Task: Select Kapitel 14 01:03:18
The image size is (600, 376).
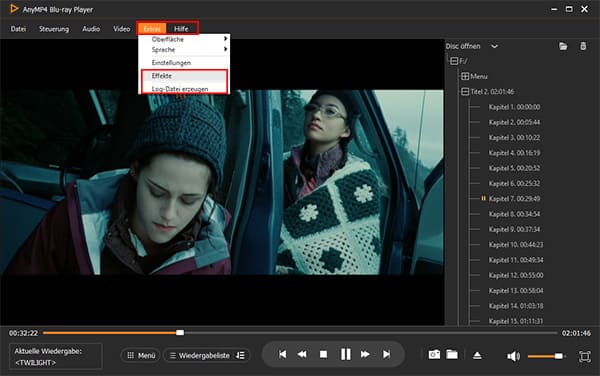Action: (x=516, y=306)
